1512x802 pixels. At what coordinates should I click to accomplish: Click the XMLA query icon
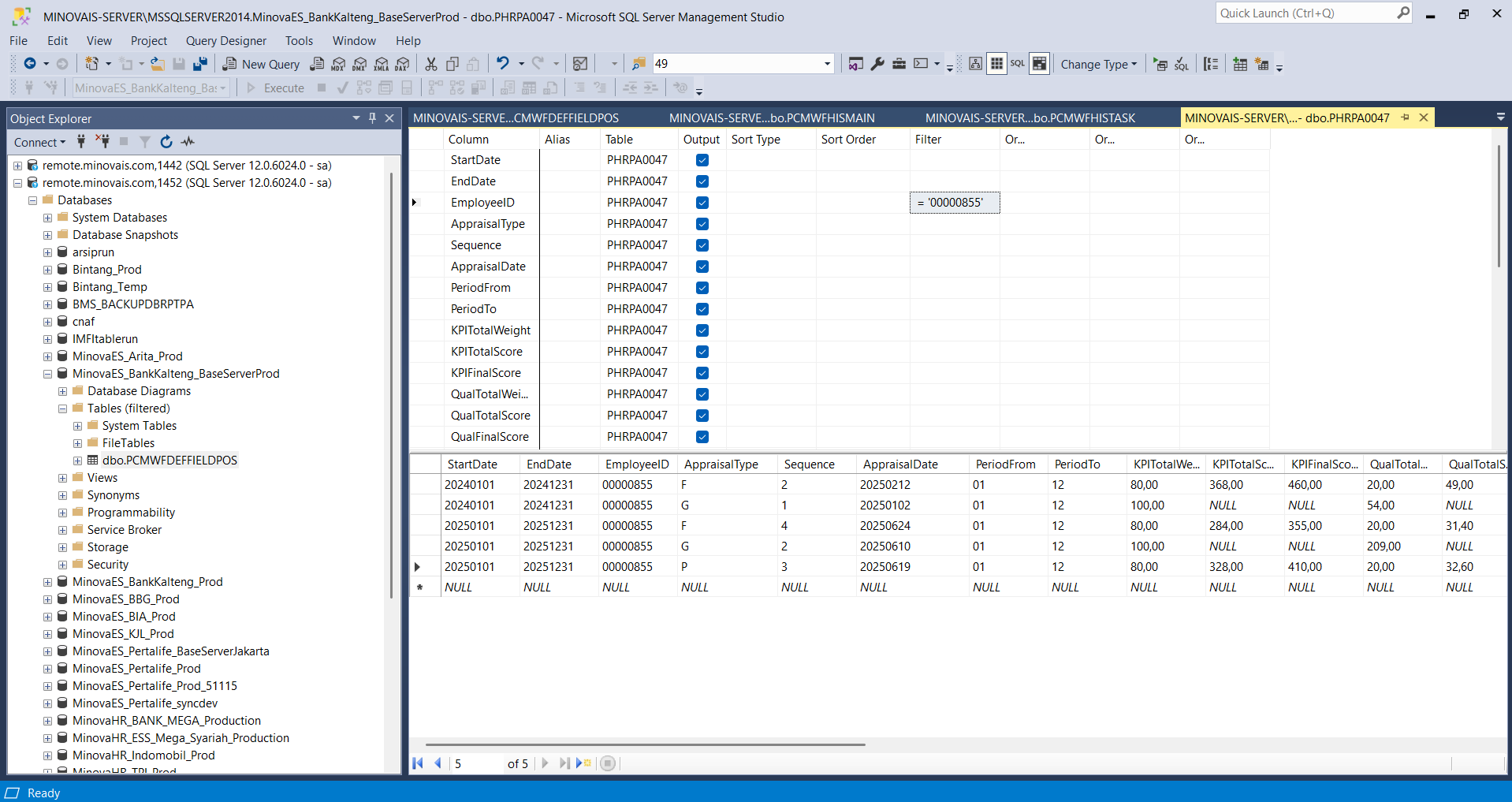point(382,64)
